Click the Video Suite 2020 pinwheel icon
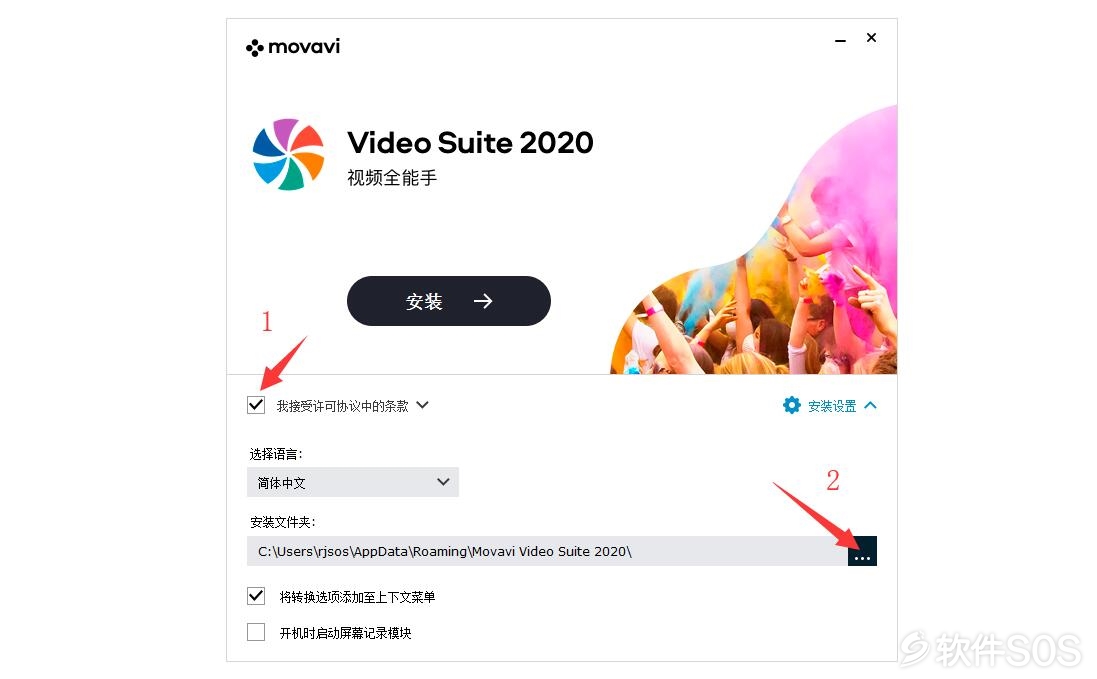The width and height of the screenshot is (1097, 679). pos(288,155)
